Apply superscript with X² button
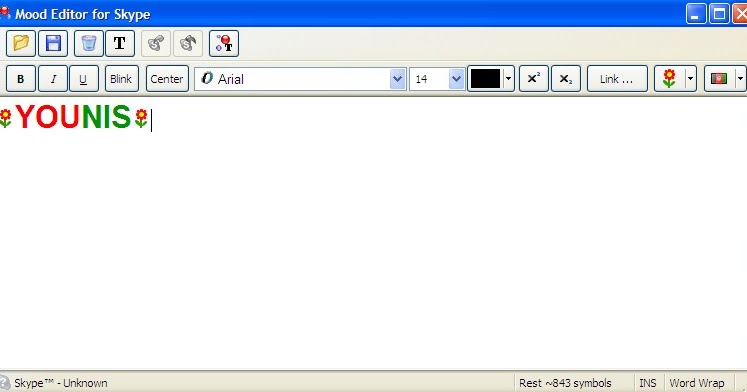 coord(534,79)
